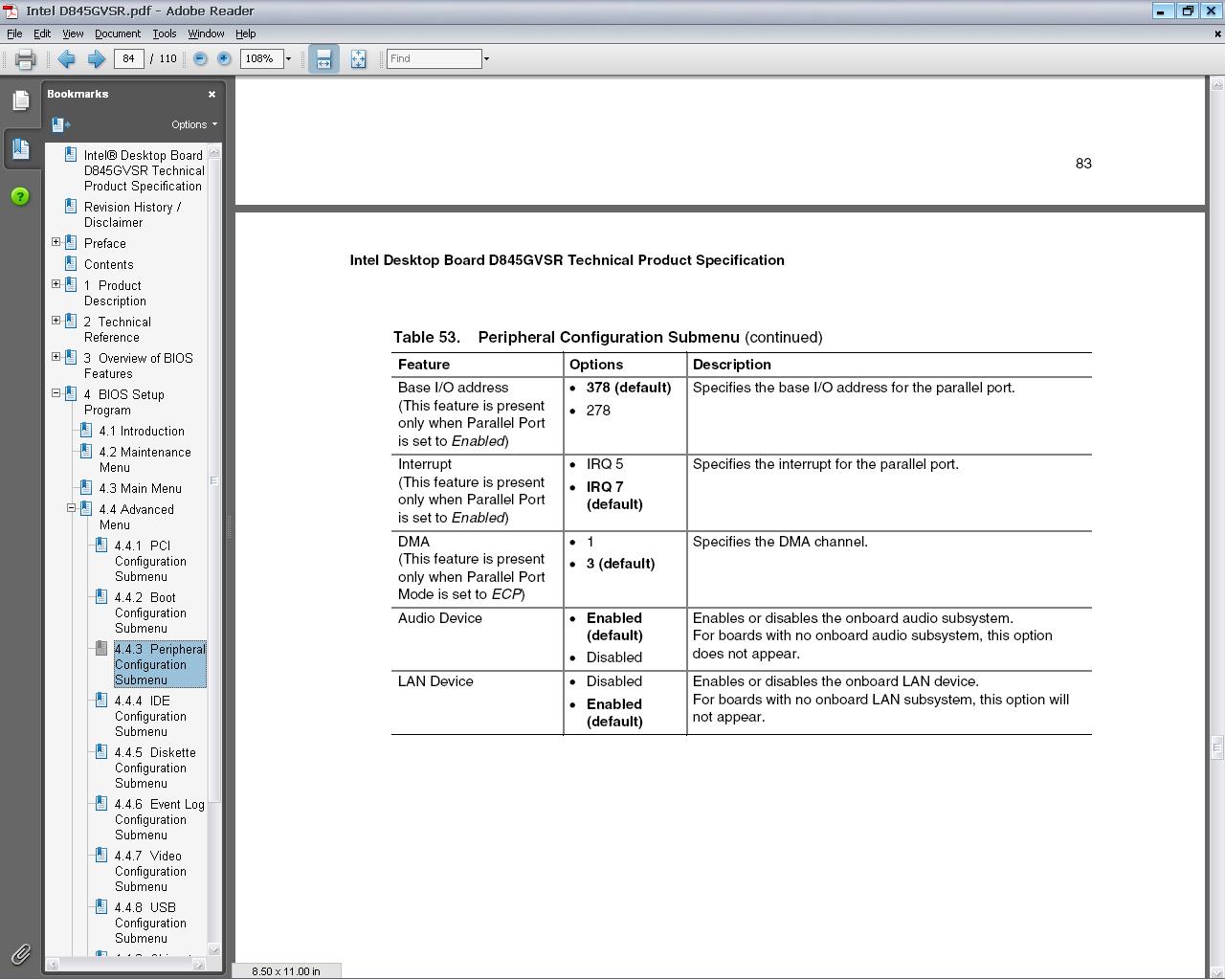The image size is (1225, 980).
Task: Select 4.4.6 Event Log Configuration Submenu
Action: click(159, 819)
